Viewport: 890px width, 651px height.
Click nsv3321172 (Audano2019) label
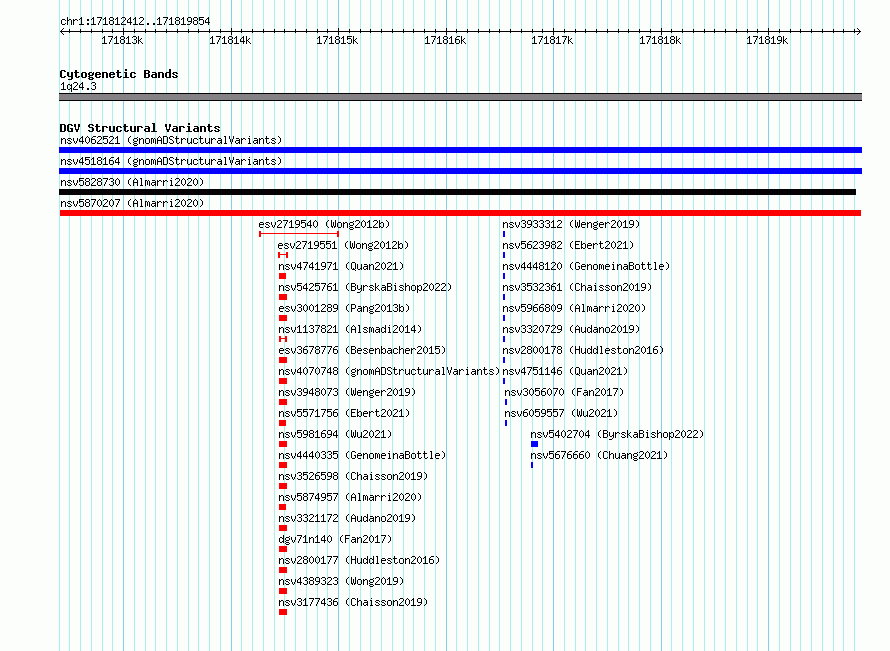pyautogui.click(x=347, y=518)
